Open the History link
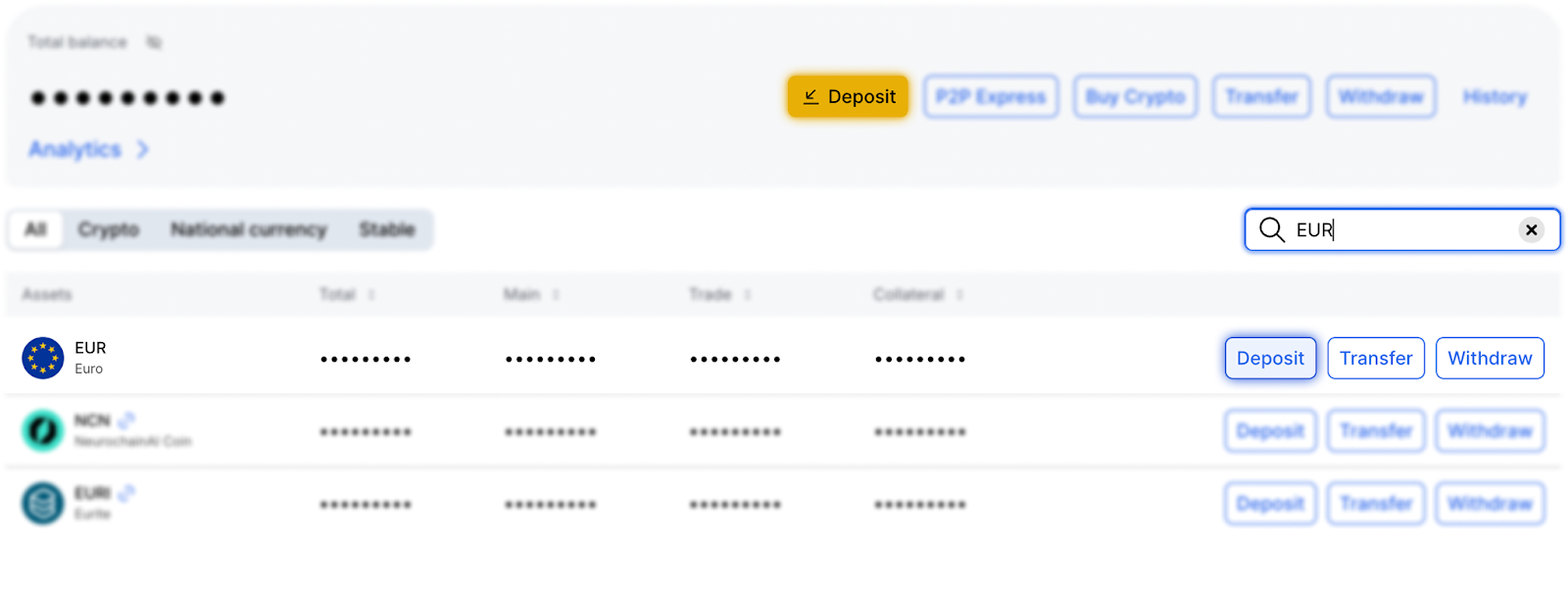Image resolution: width=1568 pixels, height=593 pixels. click(x=1494, y=96)
